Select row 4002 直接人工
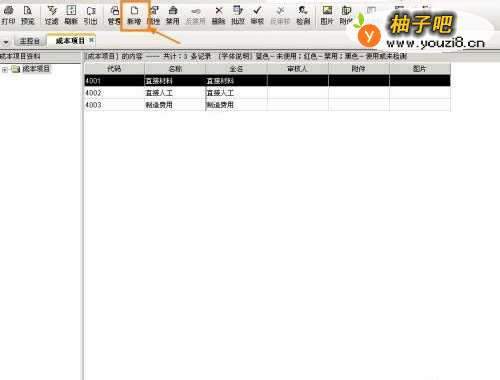This screenshot has width=500, height=380. pyautogui.click(x=267, y=93)
